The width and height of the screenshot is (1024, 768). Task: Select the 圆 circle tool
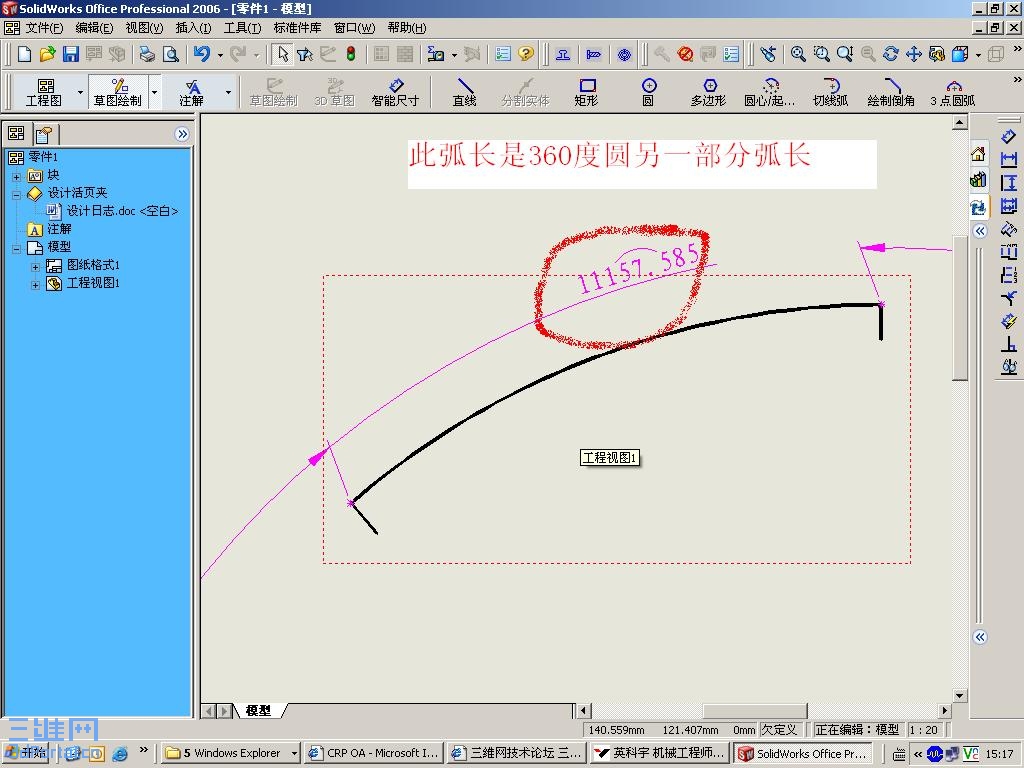click(648, 93)
